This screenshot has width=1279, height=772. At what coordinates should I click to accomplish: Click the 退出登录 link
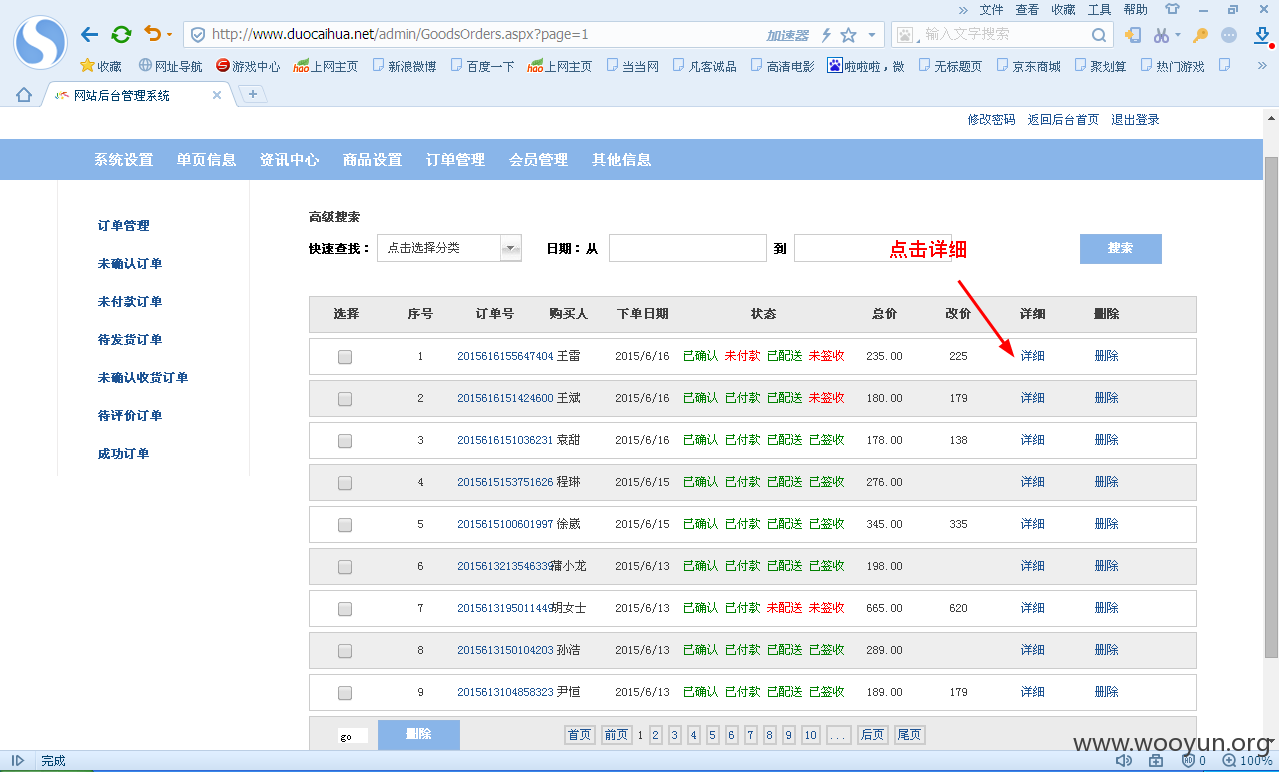click(x=1135, y=120)
